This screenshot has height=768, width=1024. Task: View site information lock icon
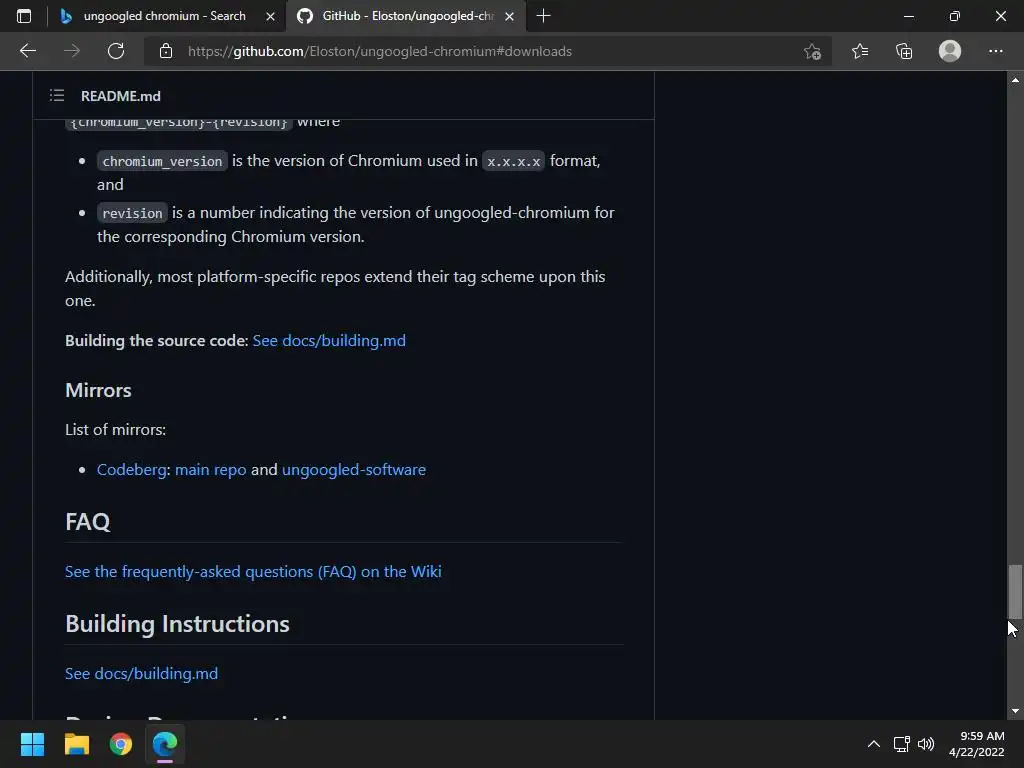coord(166,51)
